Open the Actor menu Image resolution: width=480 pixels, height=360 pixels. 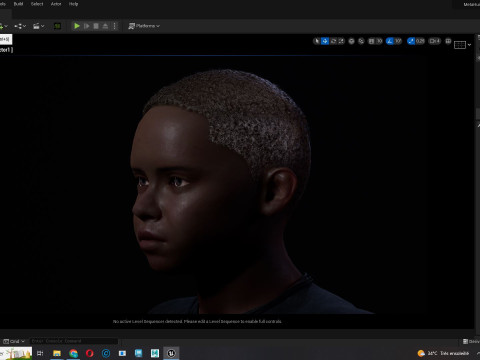point(56,4)
